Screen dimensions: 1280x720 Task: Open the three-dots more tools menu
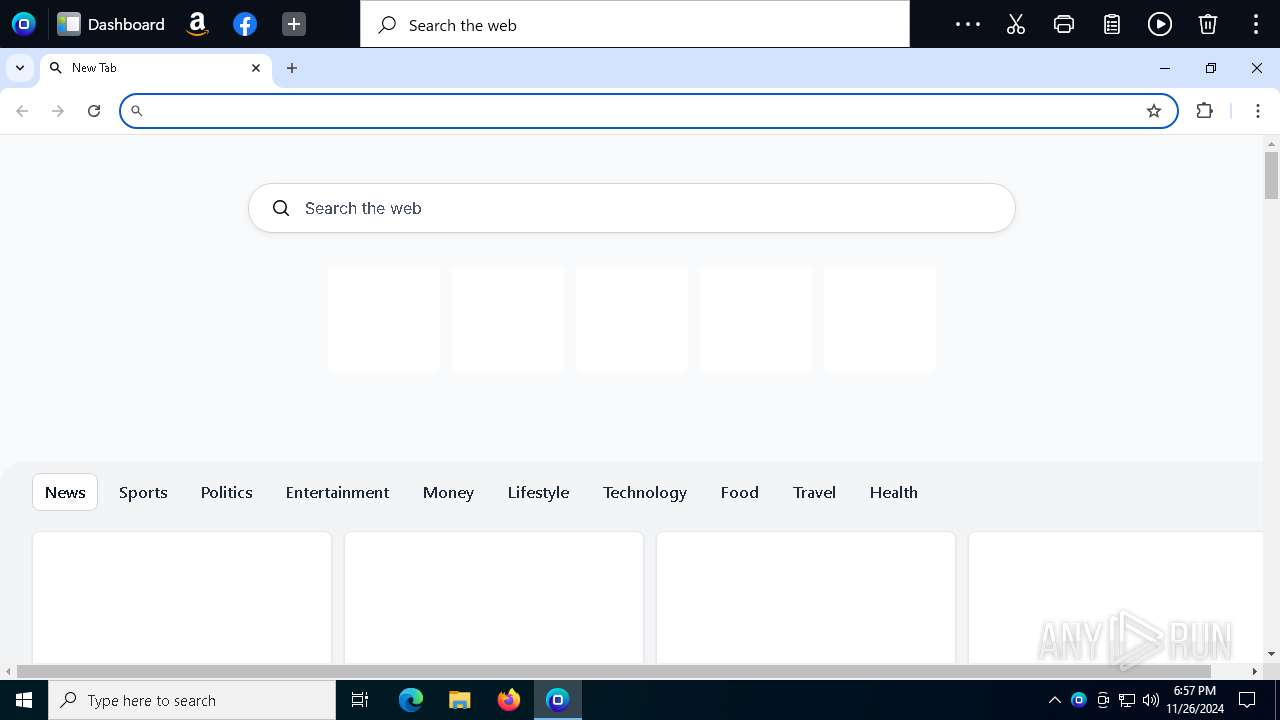click(968, 24)
